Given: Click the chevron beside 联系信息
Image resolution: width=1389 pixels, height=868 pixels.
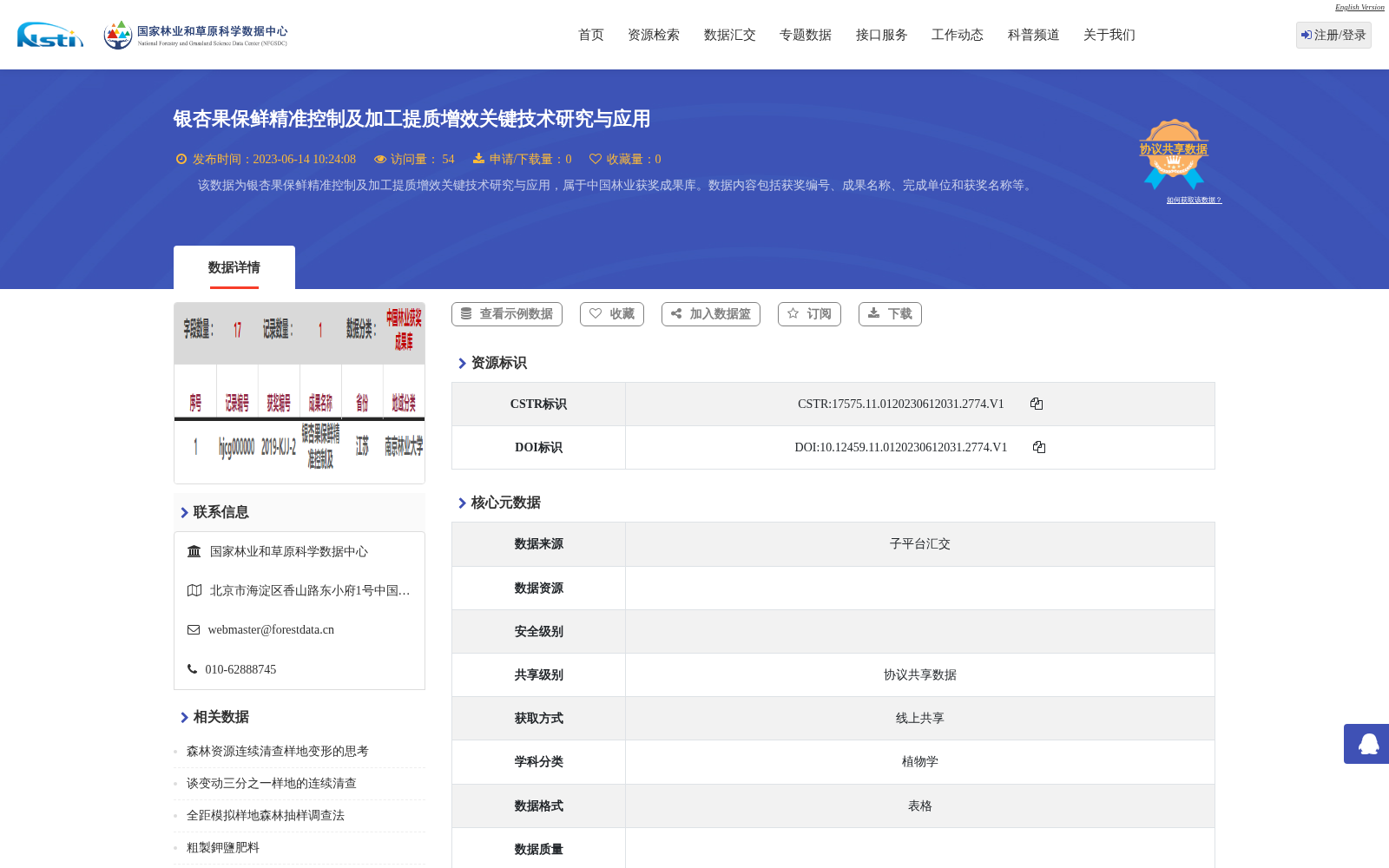Looking at the screenshot, I should click(x=184, y=513).
